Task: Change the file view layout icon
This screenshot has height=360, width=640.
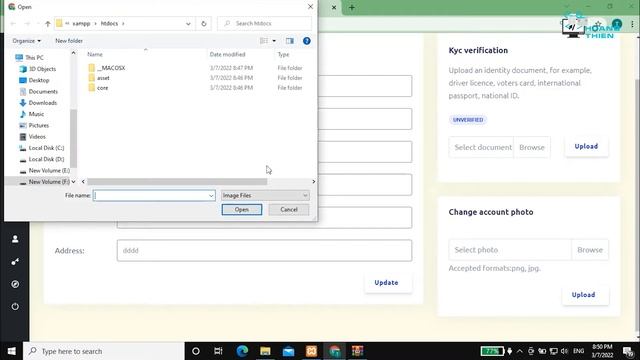Action: 264,41
